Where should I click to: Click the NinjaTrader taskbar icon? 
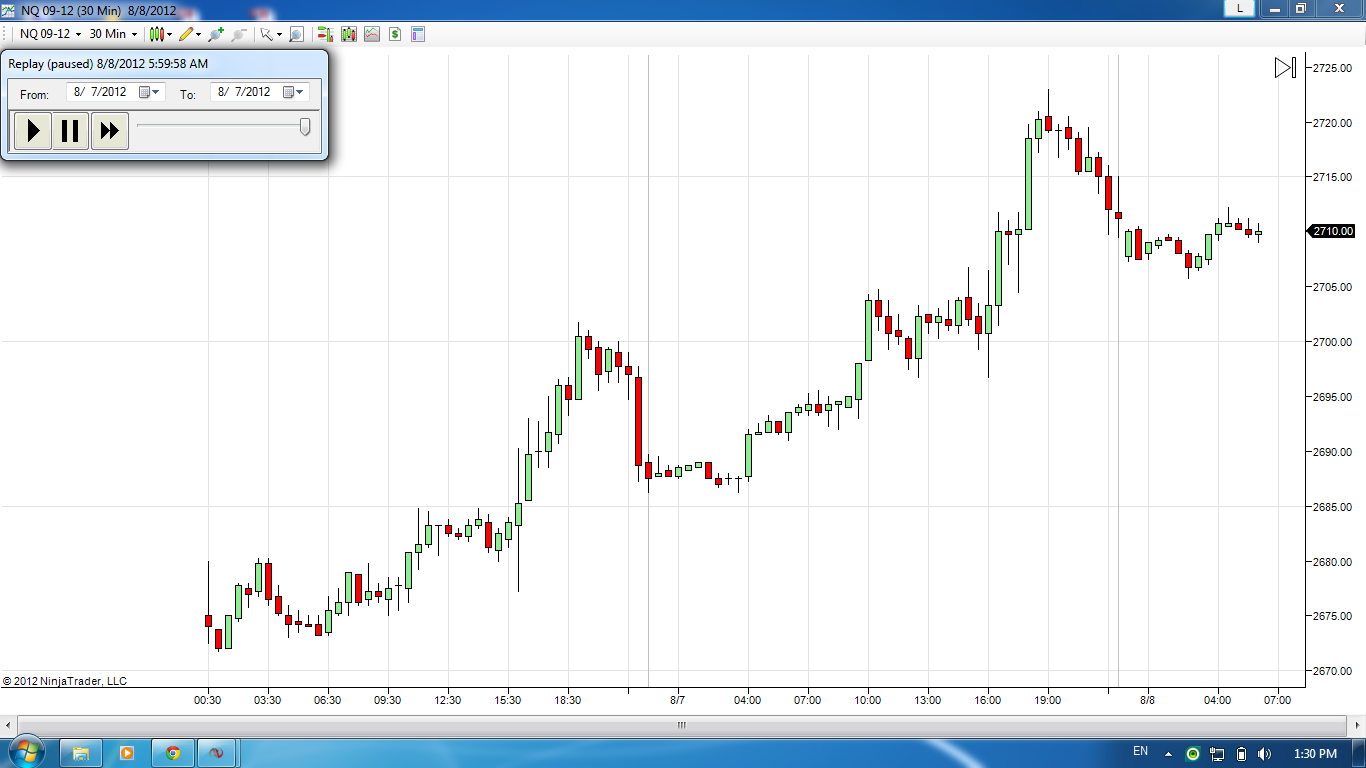(x=219, y=753)
